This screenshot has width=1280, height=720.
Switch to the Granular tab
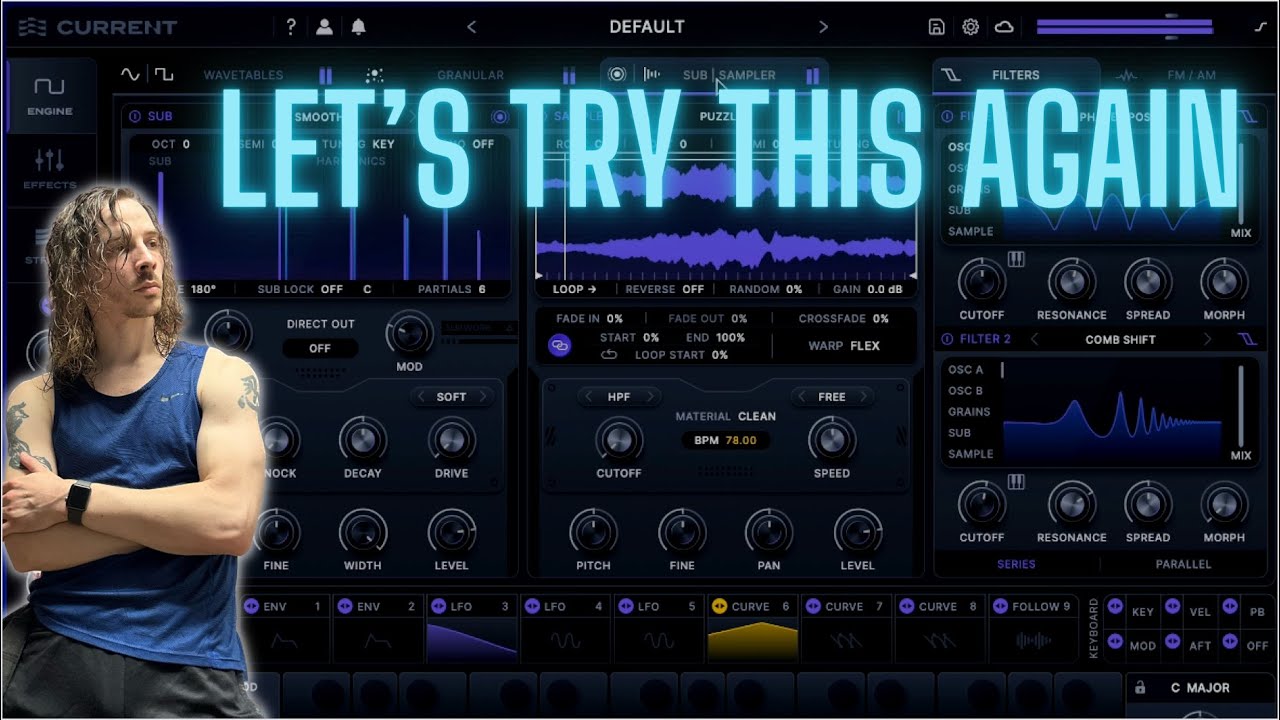click(470, 75)
